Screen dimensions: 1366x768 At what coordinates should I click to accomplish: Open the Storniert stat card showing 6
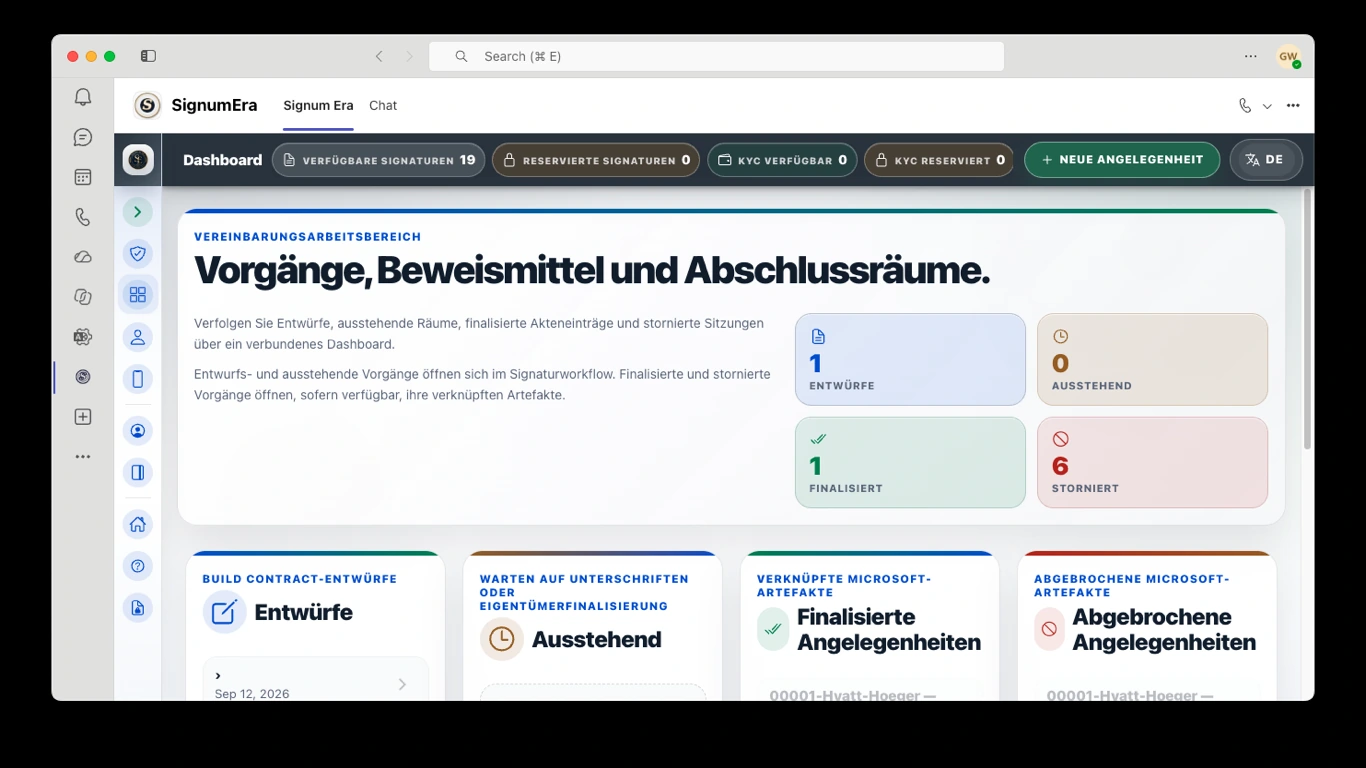point(1152,462)
